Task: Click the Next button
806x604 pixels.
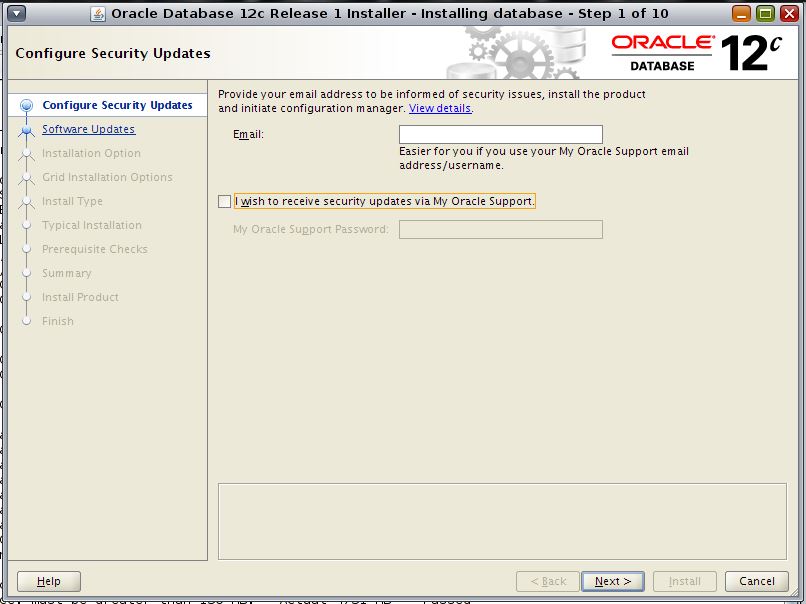Action: tap(613, 581)
